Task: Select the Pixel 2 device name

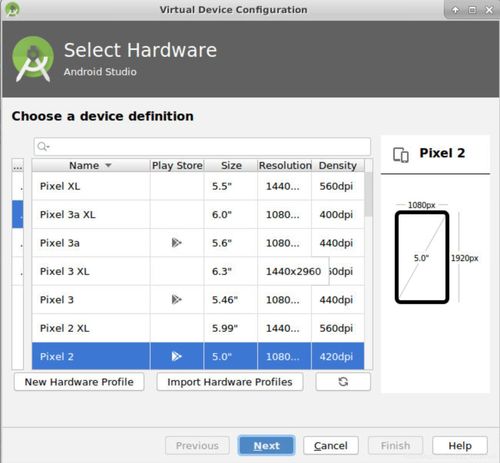Action: pos(57,356)
